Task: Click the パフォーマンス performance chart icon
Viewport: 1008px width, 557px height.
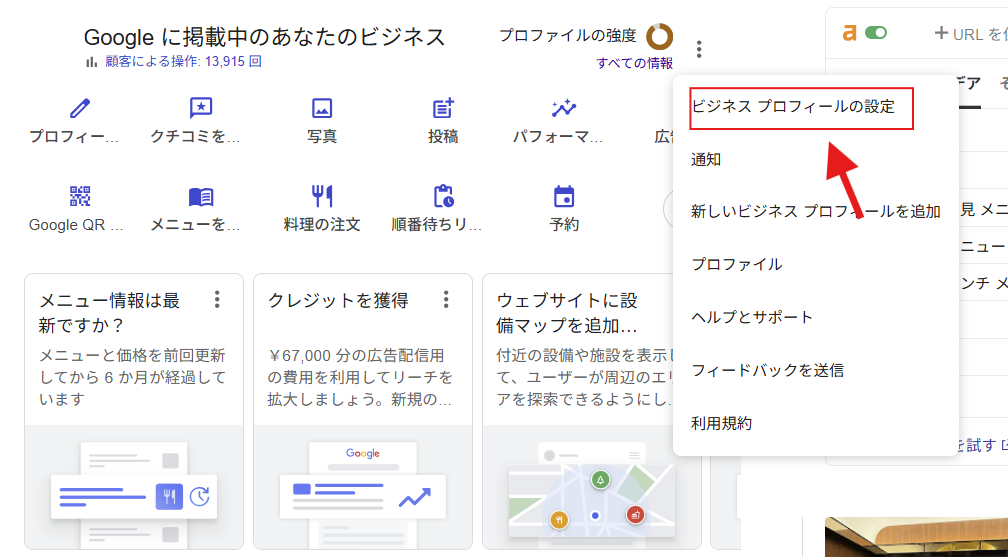Action: coord(564,109)
